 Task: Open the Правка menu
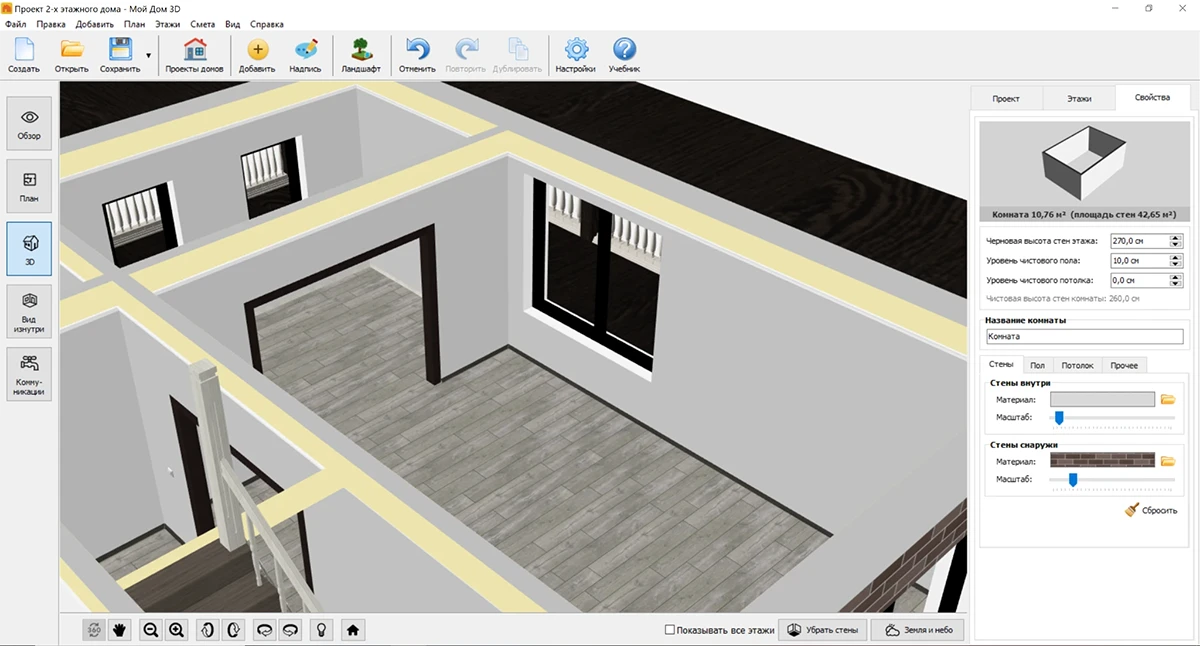point(50,23)
